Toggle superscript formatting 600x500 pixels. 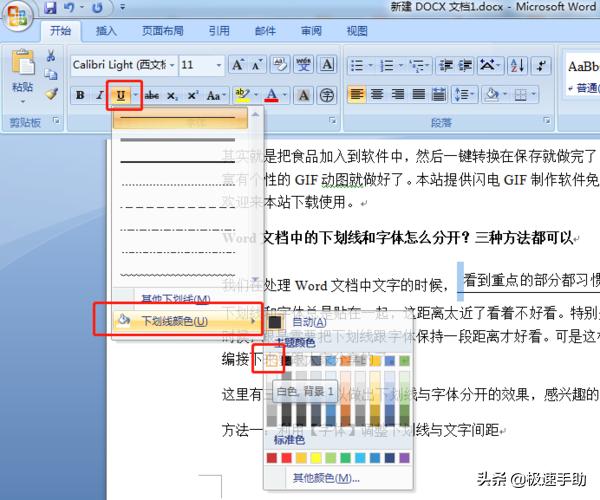[x=193, y=95]
